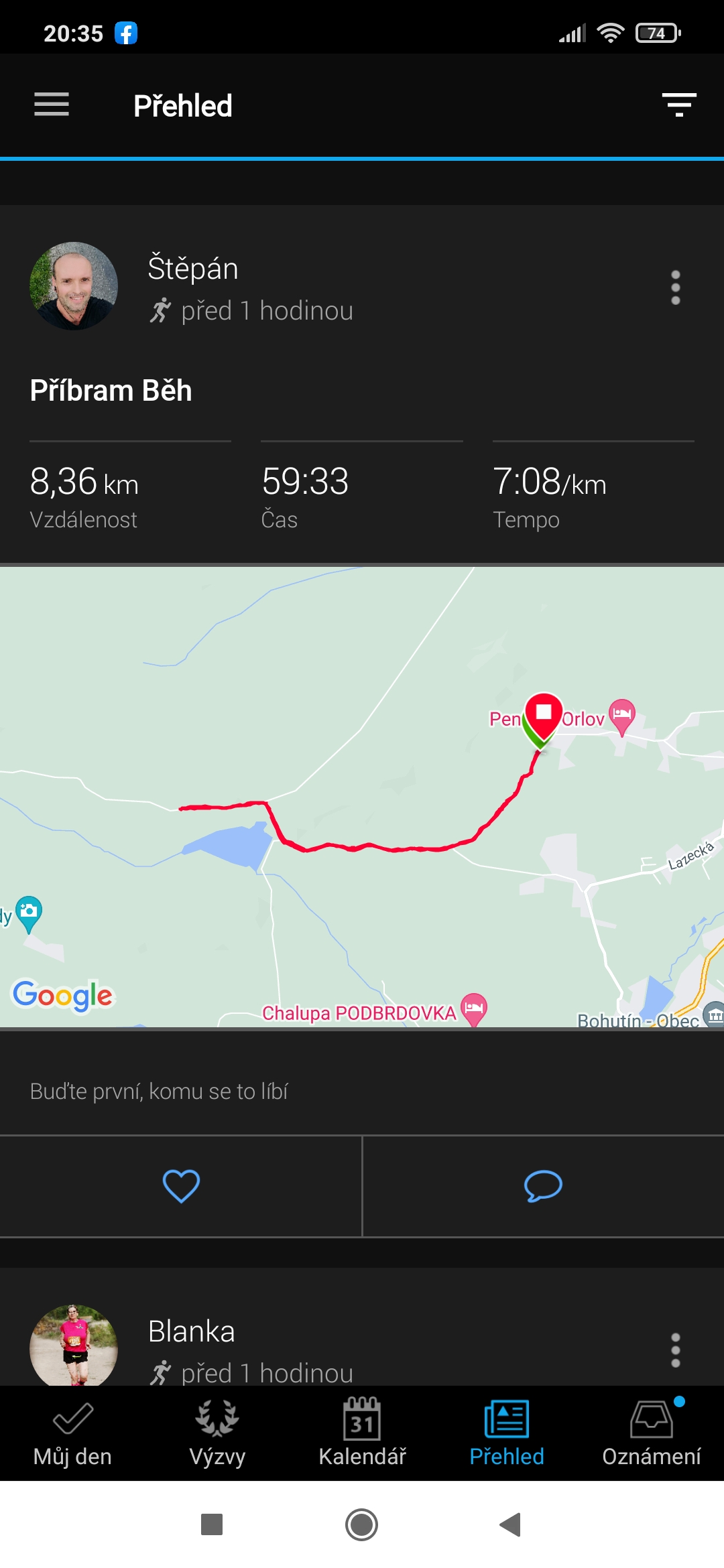View Štěpán's profile picture
The width and height of the screenshot is (724, 1568).
74,286
